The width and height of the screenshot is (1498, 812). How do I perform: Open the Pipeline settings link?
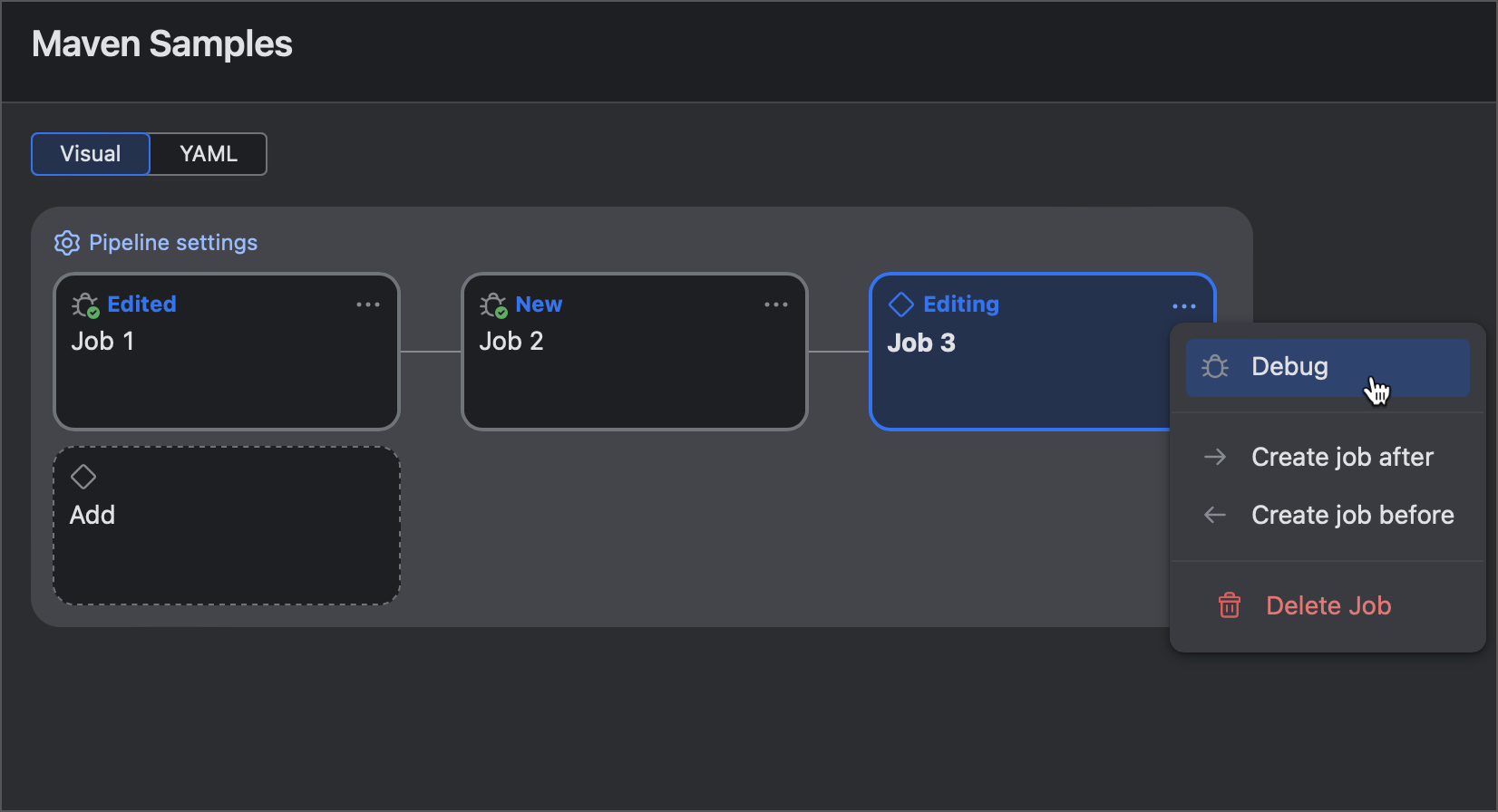point(173,242)
